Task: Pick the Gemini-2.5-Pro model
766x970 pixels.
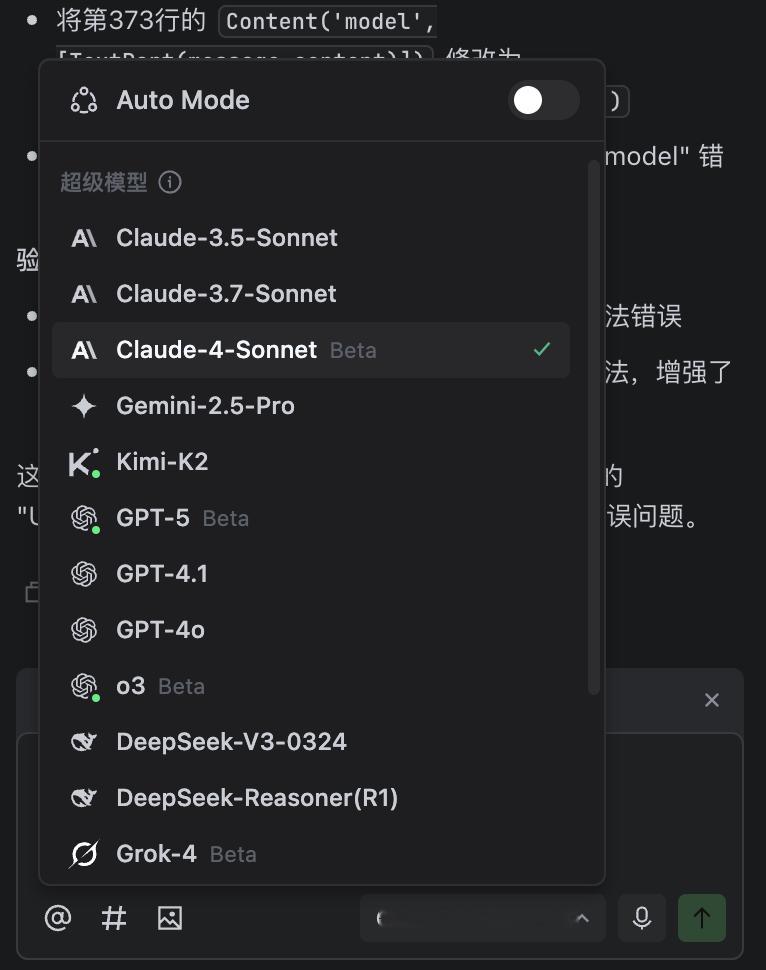Action: click(311, 406)
